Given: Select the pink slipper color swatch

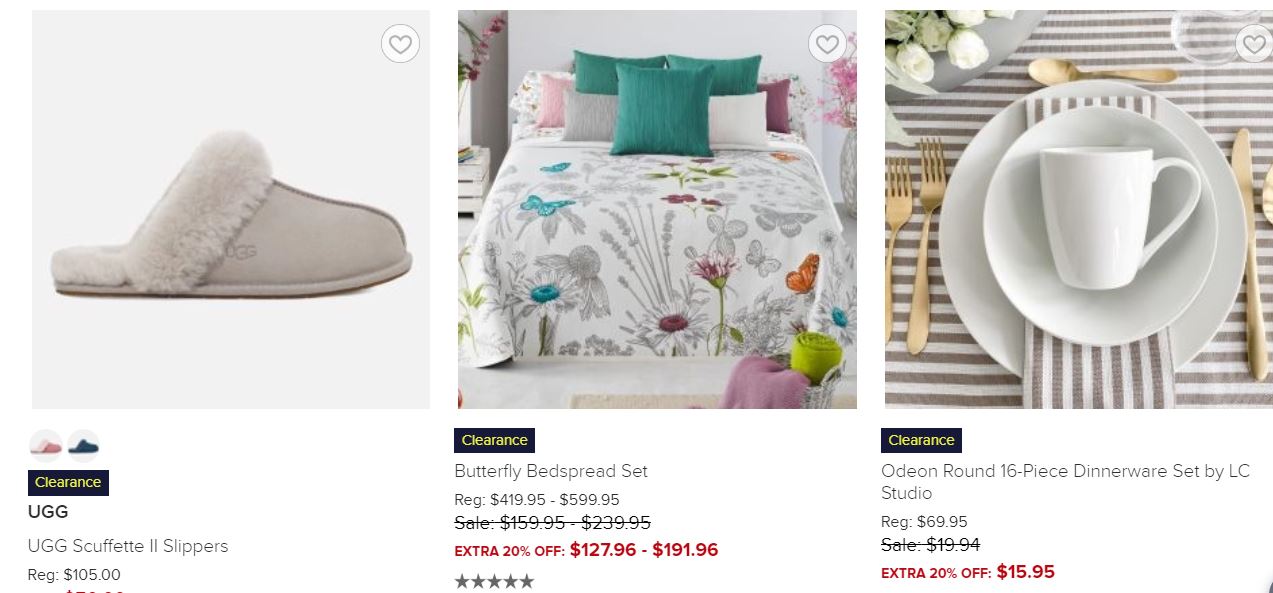Looking at the screenshot, I should [46, 444].
